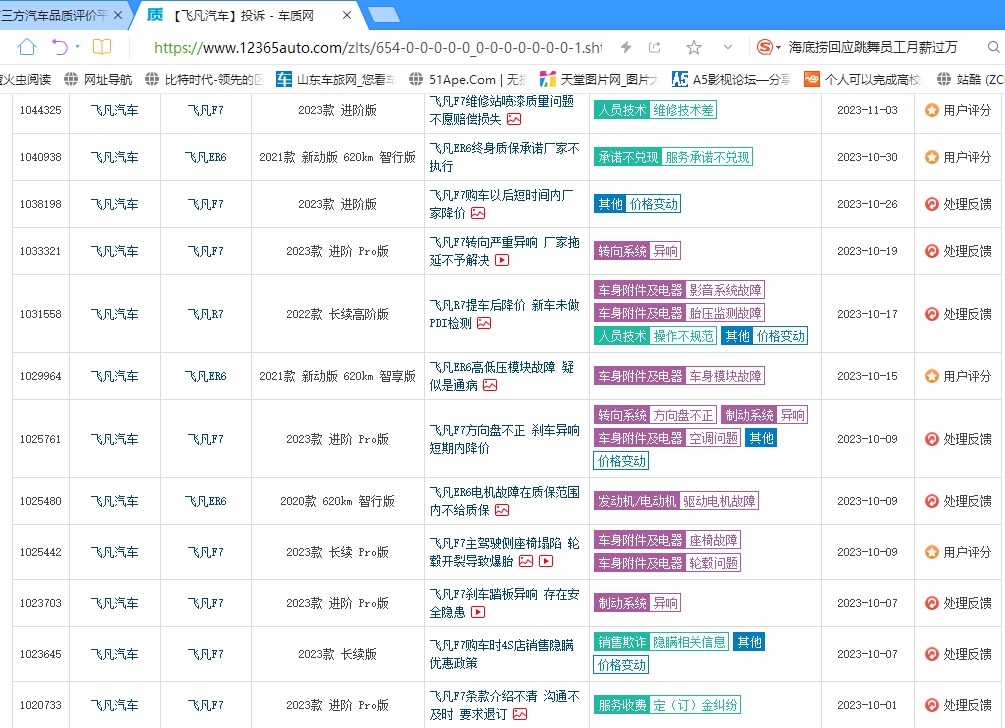This screenshot has width=1005, height=728.
Task: Open the 网址导航 bookmark
Action: (x=98, y=79)
